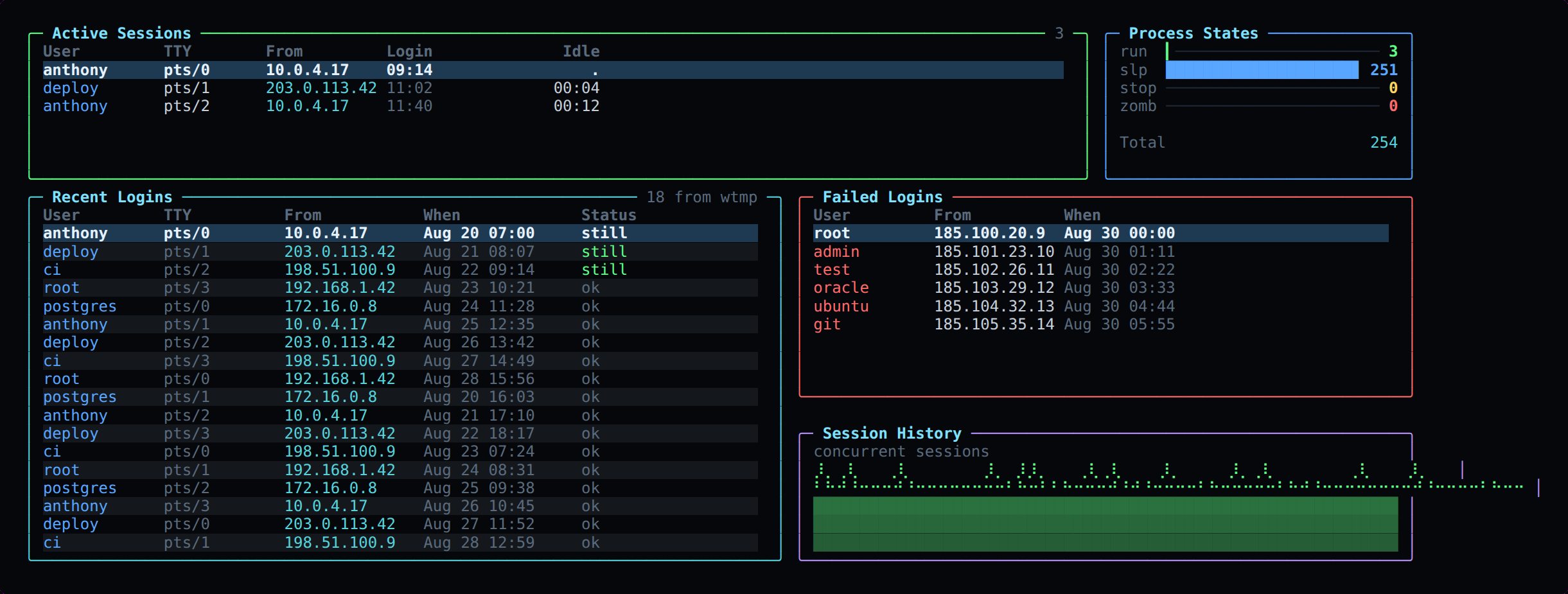Select root login from Aug 28 15:56

tap(400, 379)
